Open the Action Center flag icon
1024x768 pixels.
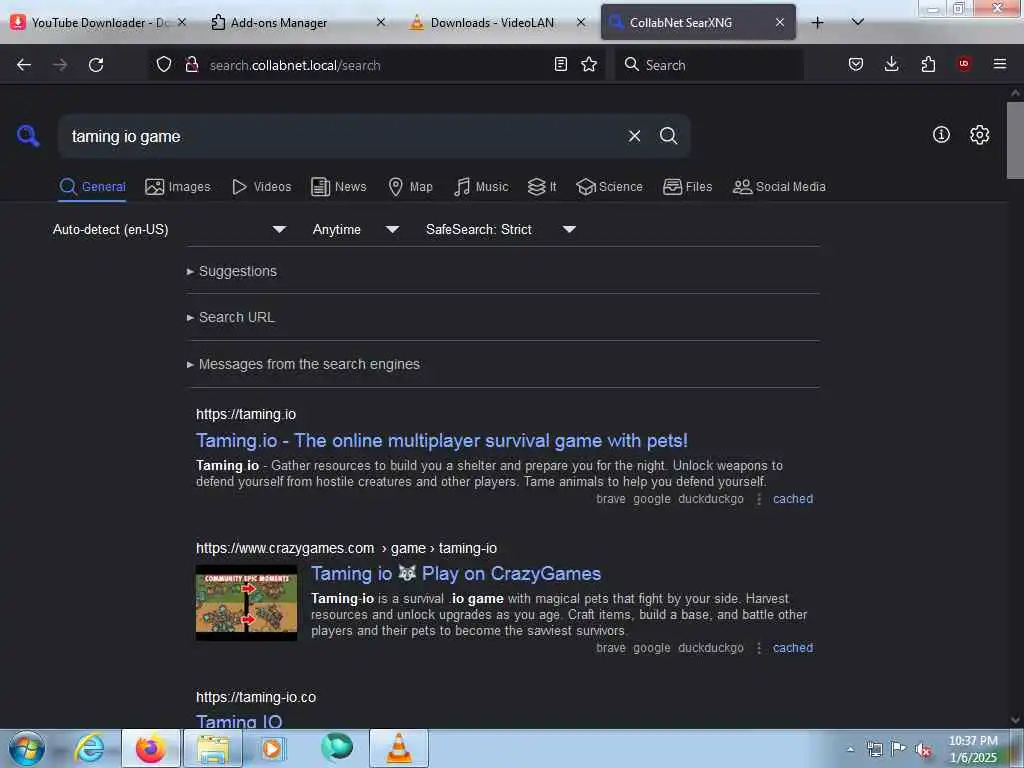[899, 749]
